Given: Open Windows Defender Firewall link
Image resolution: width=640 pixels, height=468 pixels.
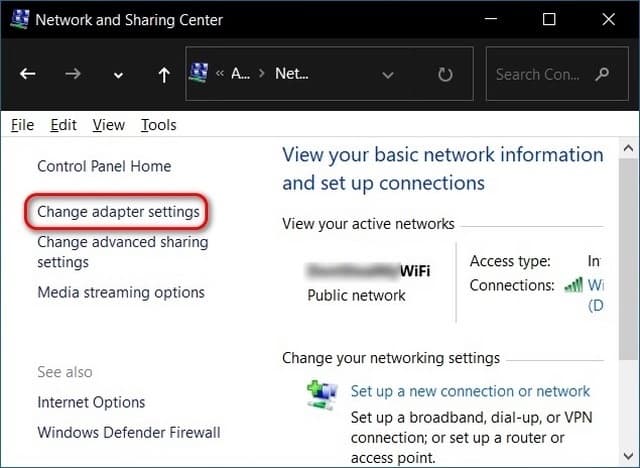Looking at the screenshot, I should point(129,433).
